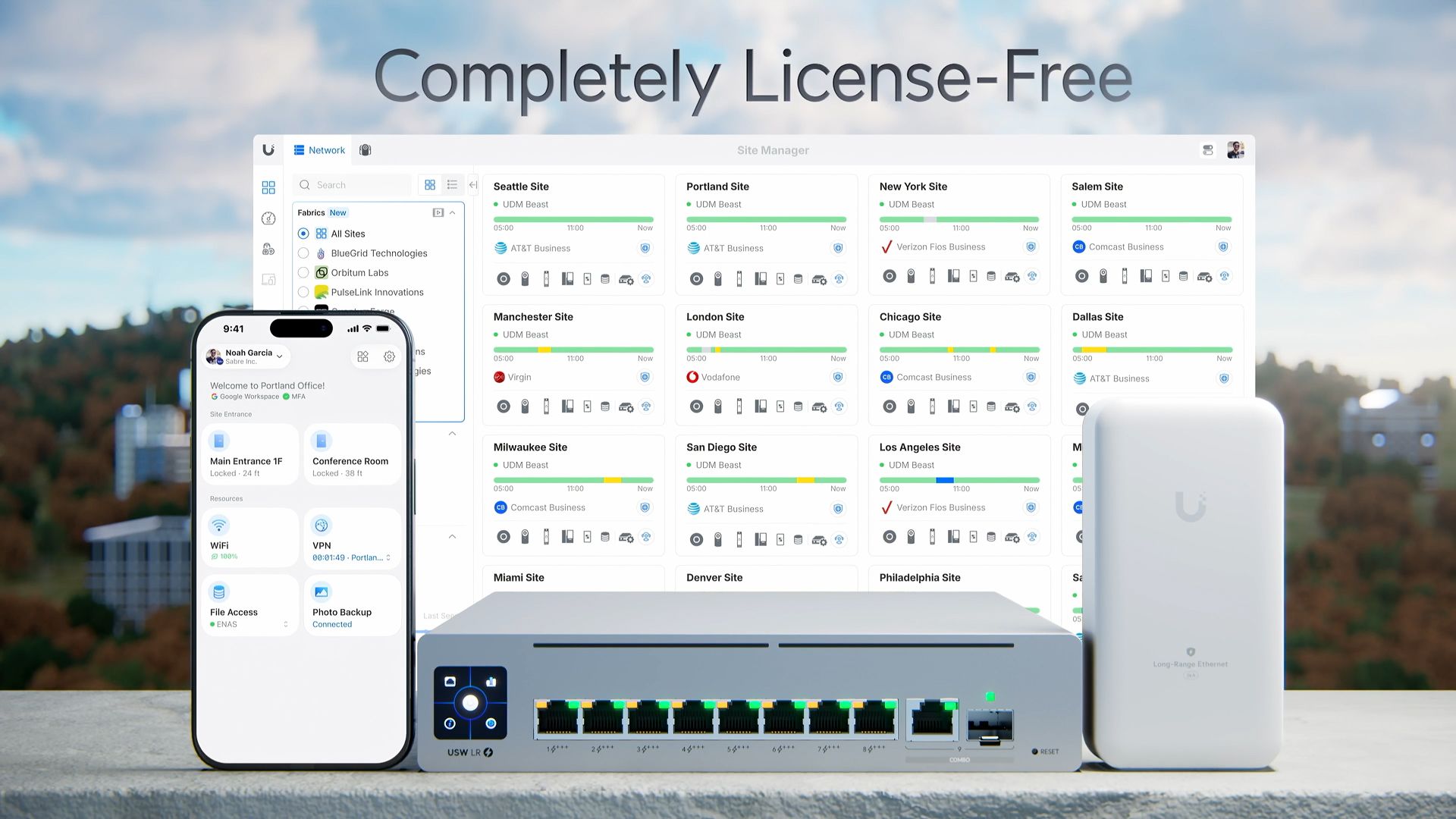Click the Chicago Site uptime timeline bar
1456x819 pixels.
pos(959,350)
